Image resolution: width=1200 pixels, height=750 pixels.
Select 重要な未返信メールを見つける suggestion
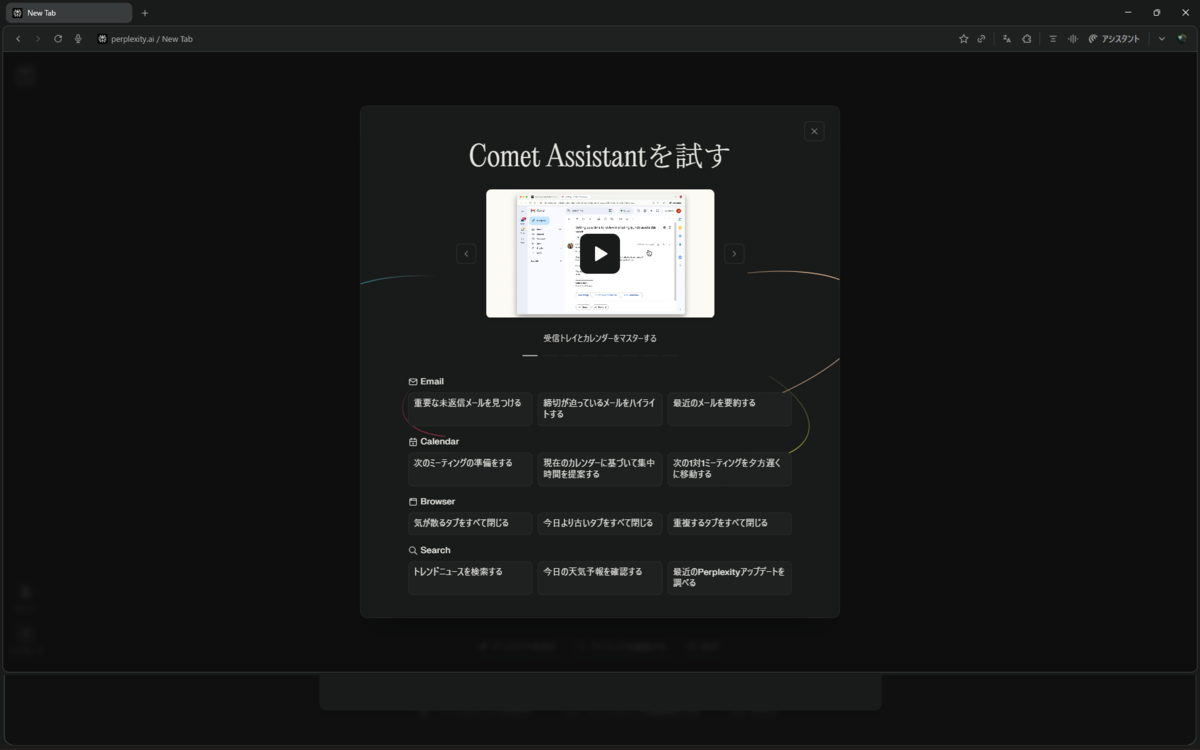pos(470,402)
